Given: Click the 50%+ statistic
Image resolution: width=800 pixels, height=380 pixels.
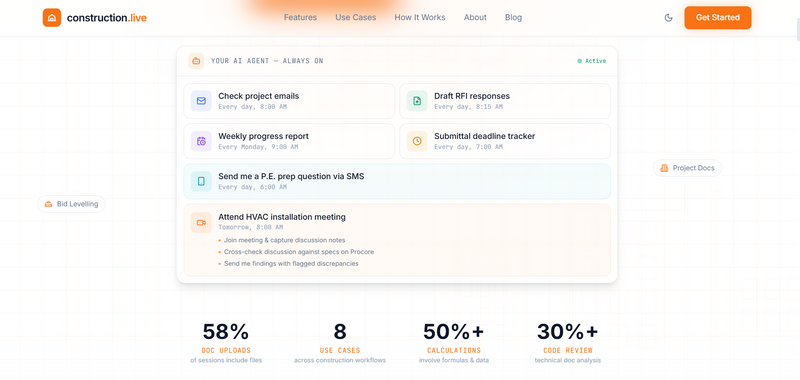Looking at the screenshot, I should pyautogui.click(x=454, y=332).
